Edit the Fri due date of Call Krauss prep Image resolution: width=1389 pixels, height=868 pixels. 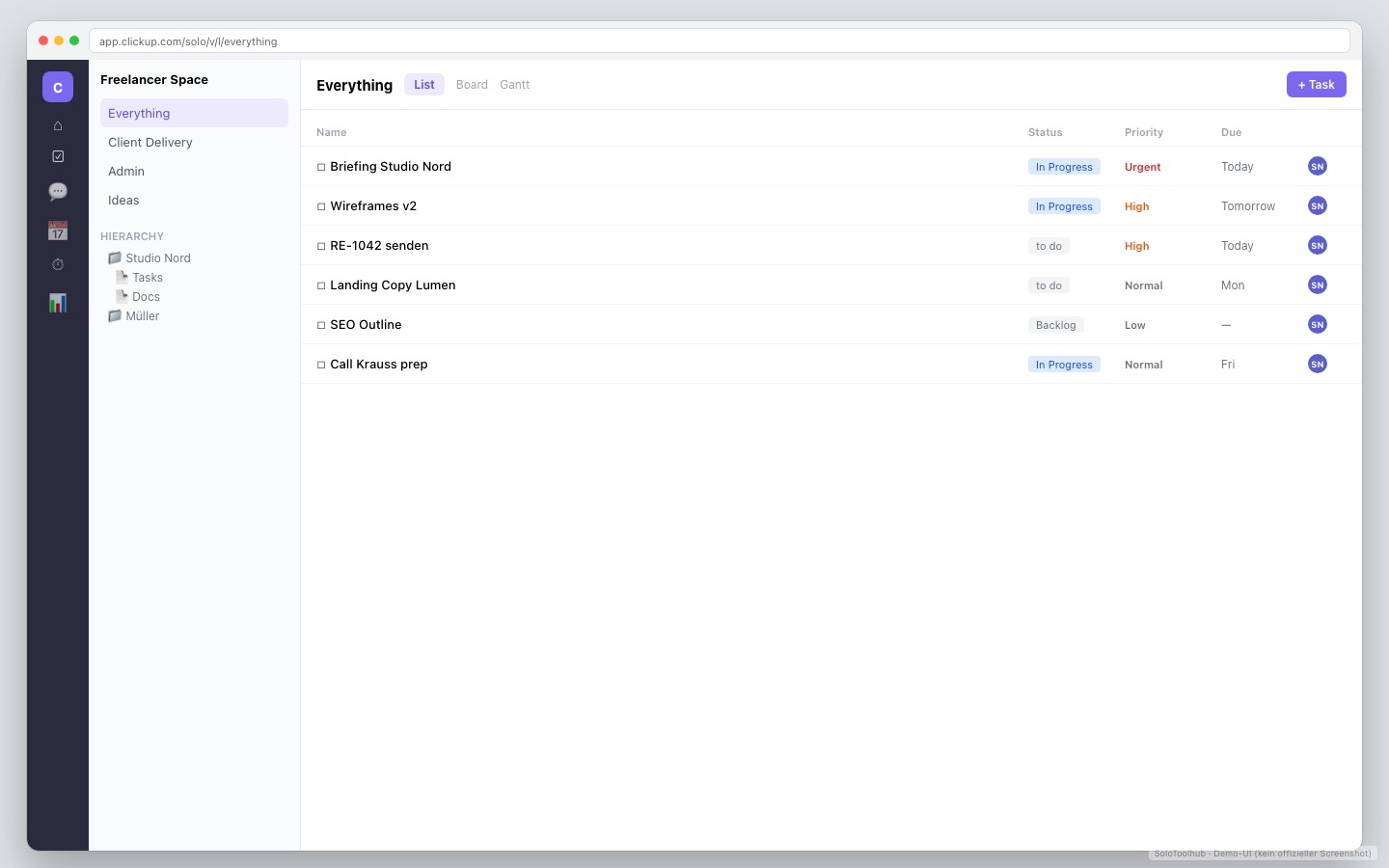tap(1228, 365)
